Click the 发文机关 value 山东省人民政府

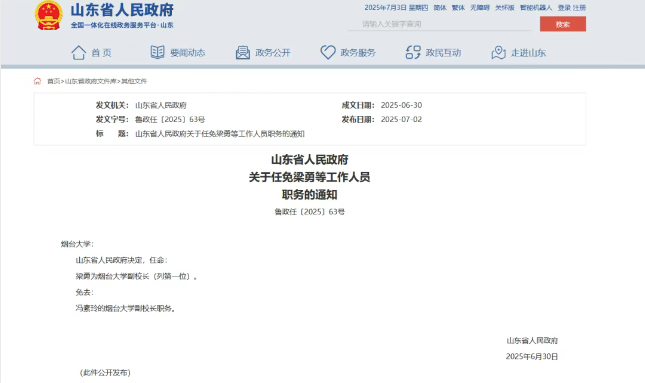point(160,105)
